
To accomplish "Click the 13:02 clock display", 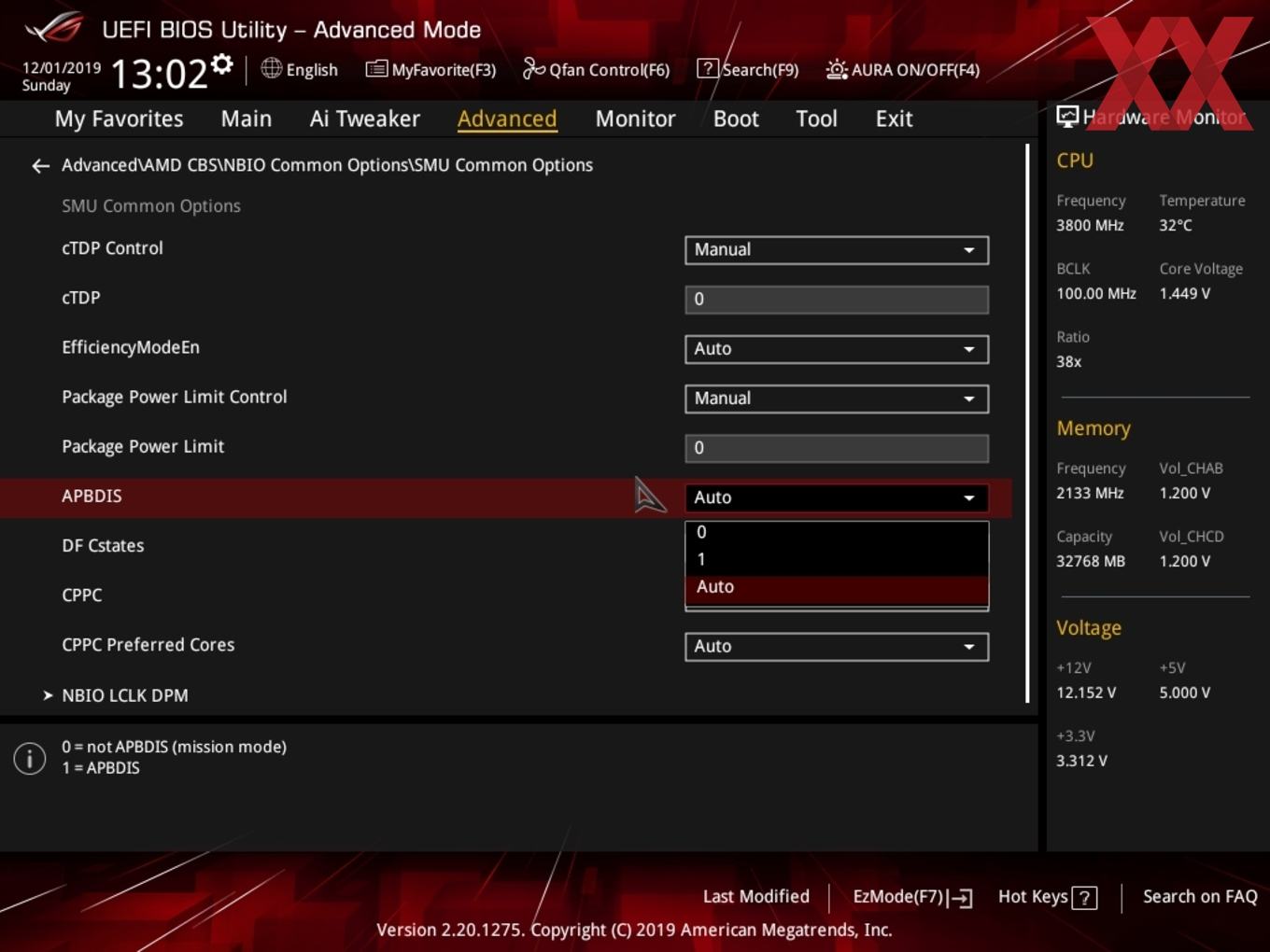I will (160, 73).
